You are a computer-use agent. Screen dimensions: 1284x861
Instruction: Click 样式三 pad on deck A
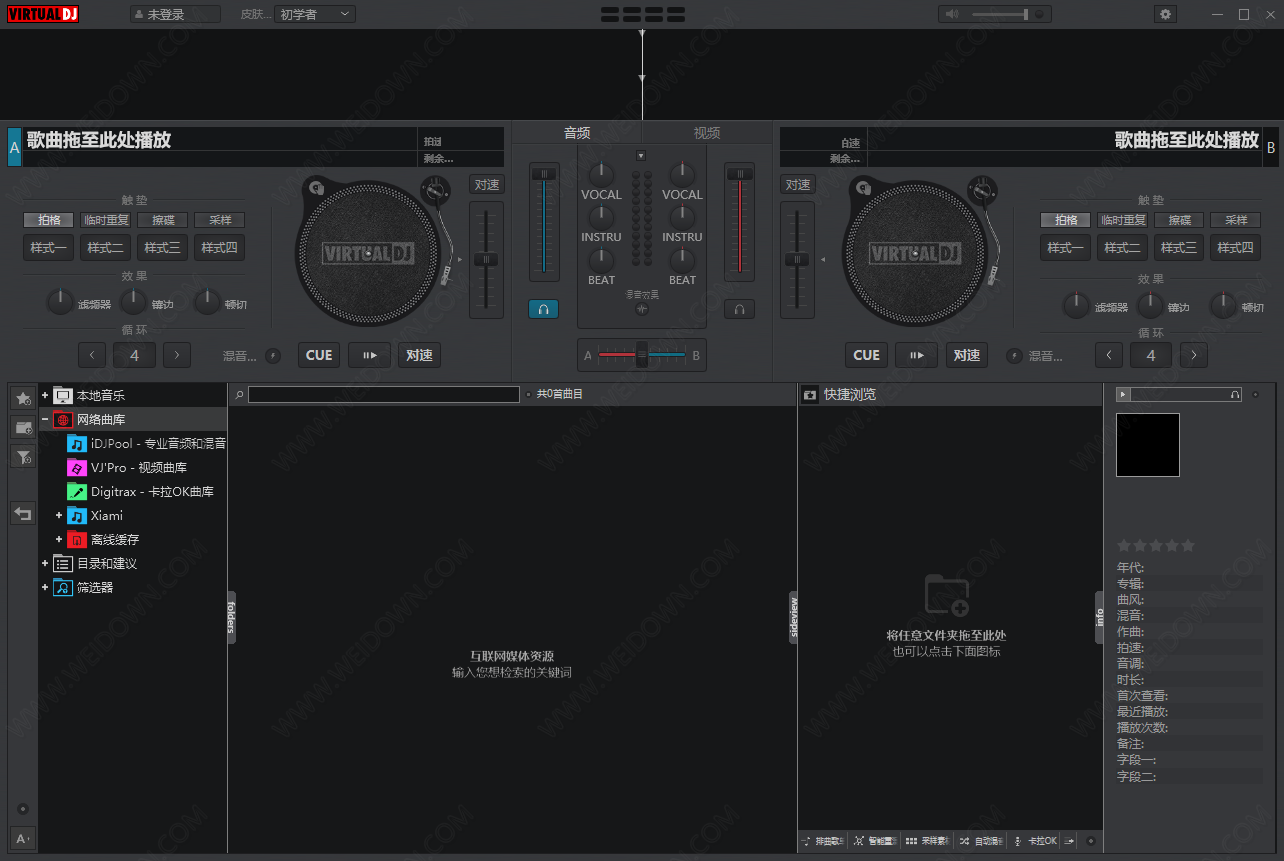pos(163,248)
